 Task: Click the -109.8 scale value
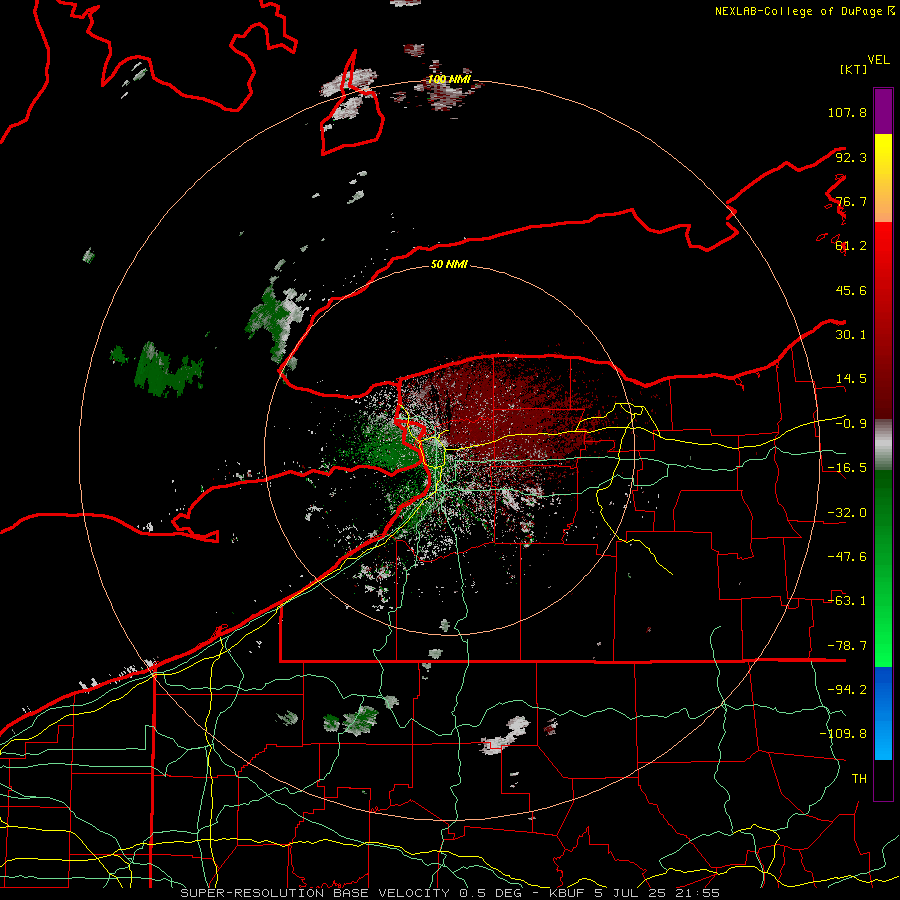click(x=843, y=734)
